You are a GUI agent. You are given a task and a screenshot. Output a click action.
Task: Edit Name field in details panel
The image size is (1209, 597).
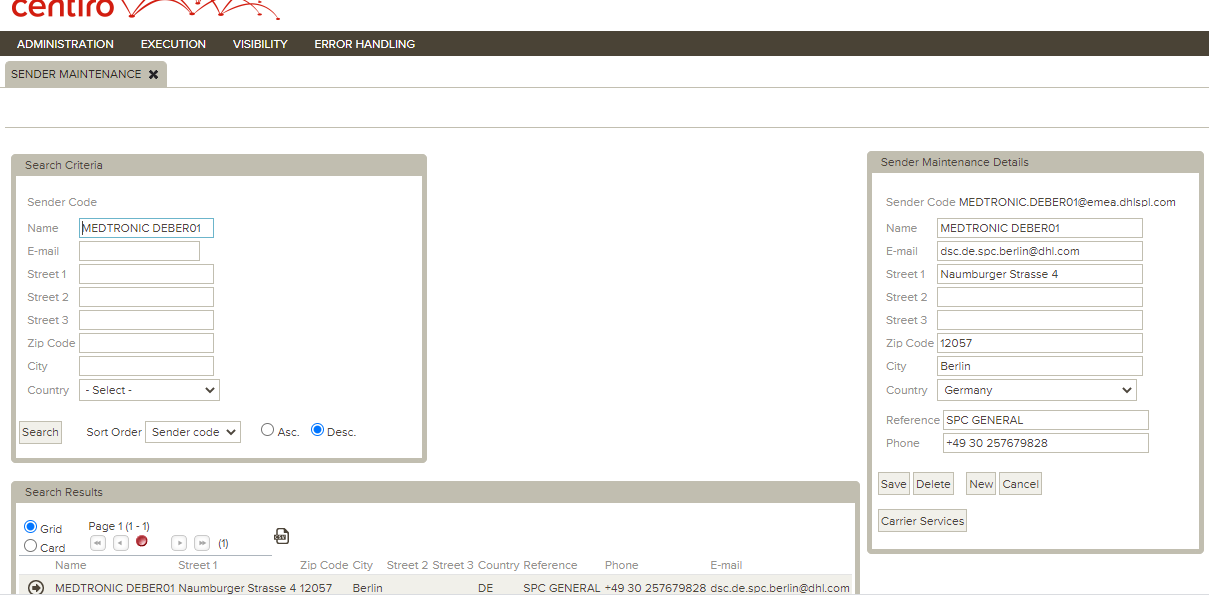coord(1040,228)
